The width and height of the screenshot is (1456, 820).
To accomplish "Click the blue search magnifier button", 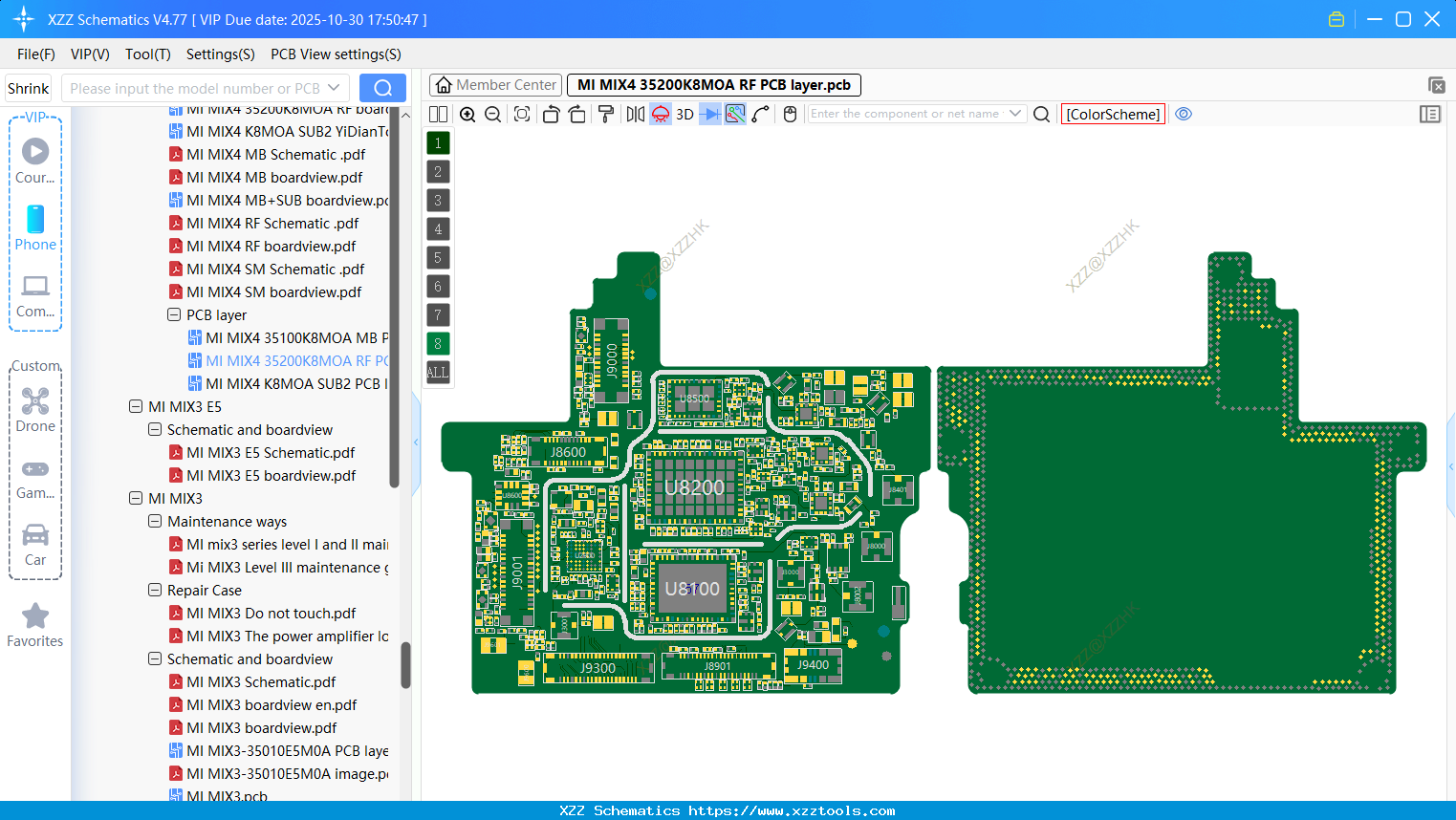I will (382, 87).
